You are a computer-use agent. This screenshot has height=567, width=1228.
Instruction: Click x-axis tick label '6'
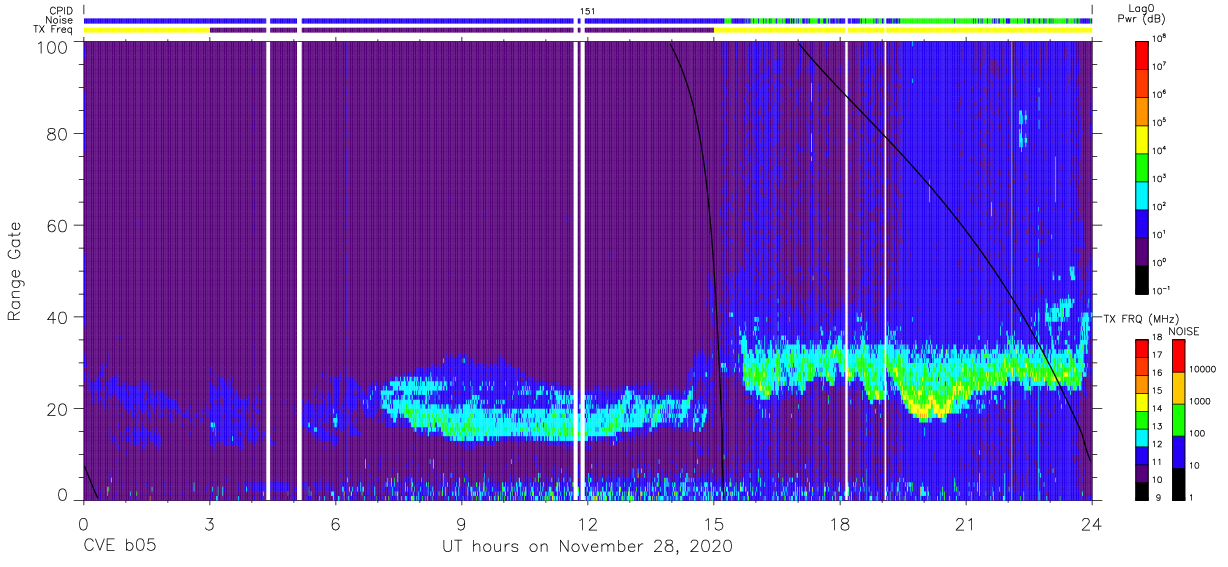coord(335,524)
